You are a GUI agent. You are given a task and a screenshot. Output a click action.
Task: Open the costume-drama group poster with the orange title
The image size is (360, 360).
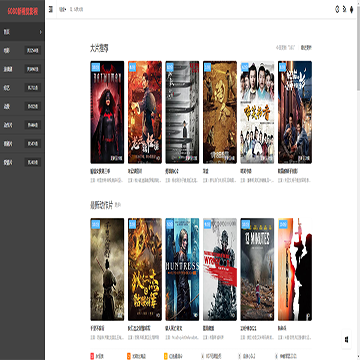[x=257, y=112]
